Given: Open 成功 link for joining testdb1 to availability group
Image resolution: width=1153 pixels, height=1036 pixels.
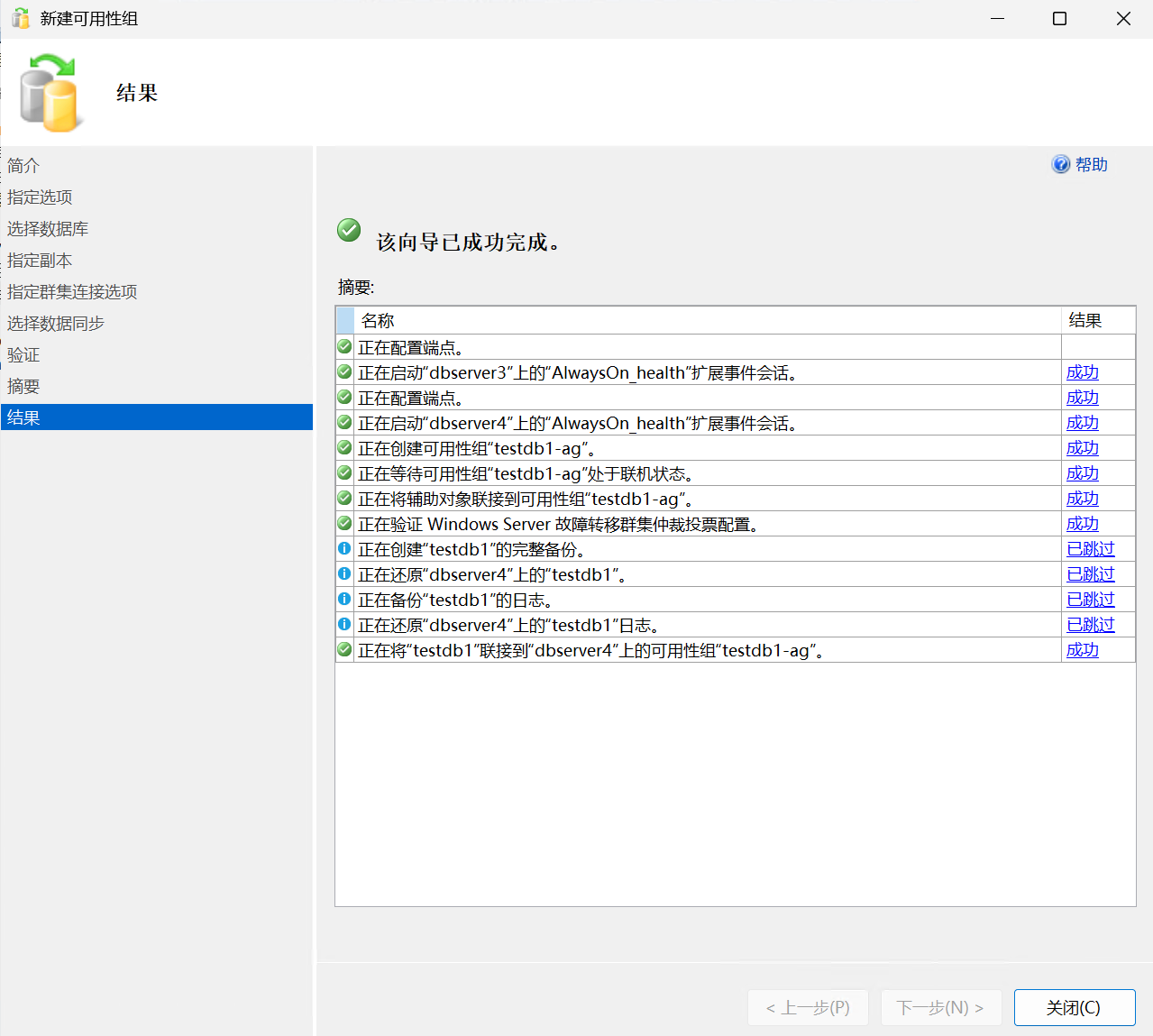Looking at the screenshot, I should point(1082,650).
